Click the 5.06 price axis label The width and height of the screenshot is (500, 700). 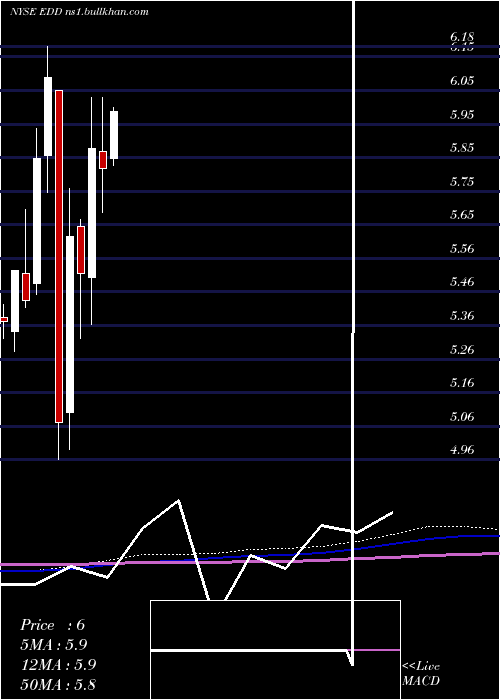click(462, 417)
